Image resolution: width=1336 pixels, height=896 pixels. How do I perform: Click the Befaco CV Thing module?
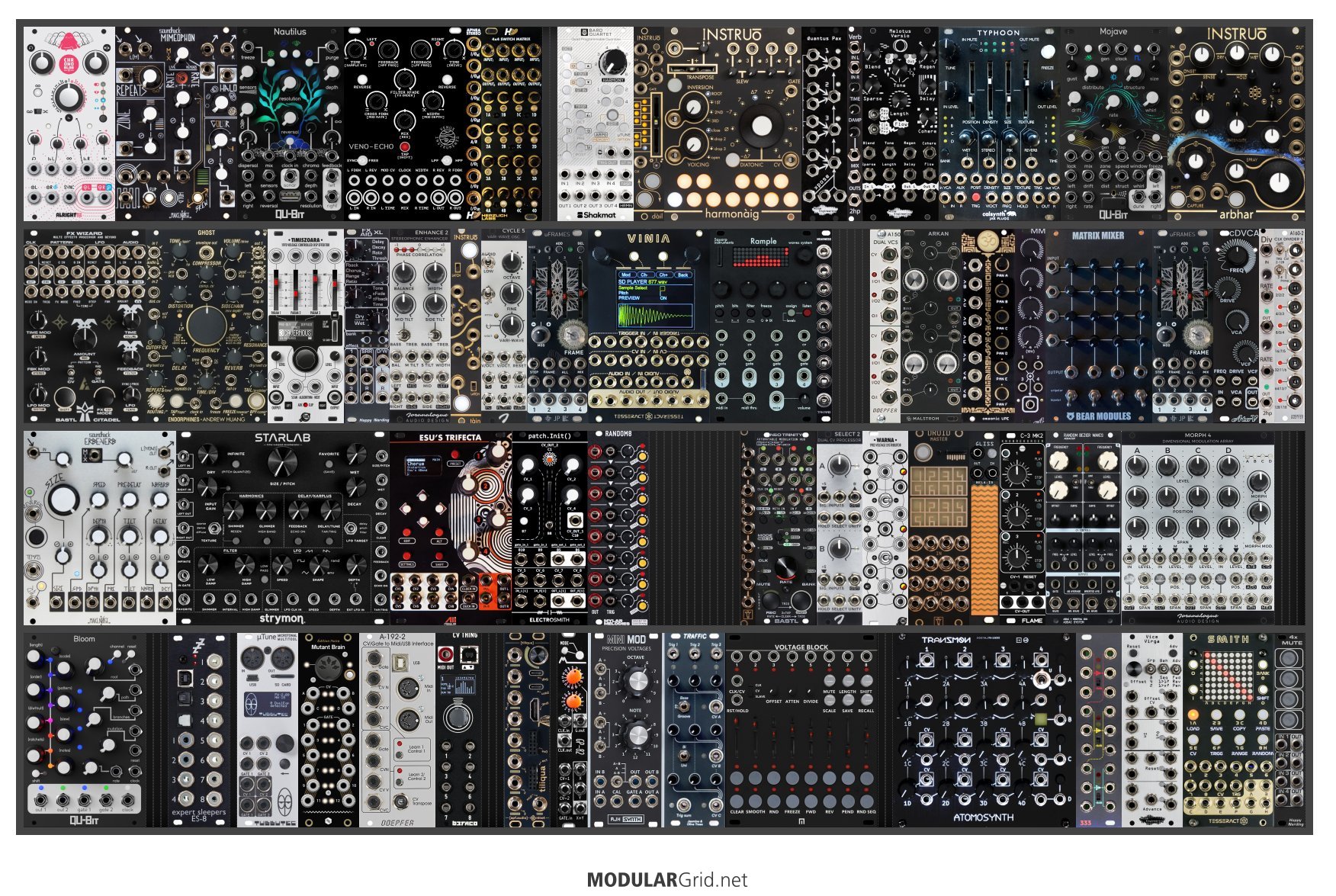pyautogui.click(x=458, y=730)
